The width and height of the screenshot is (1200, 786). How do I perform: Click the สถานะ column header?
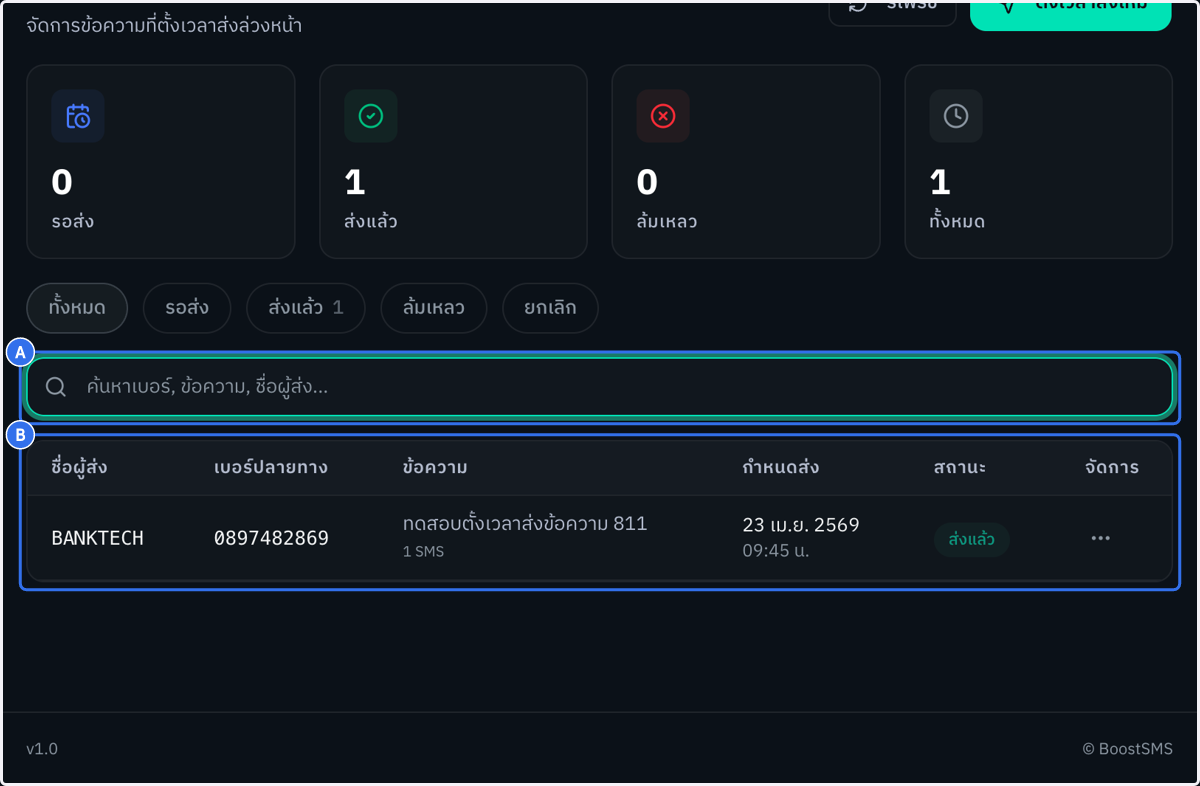click(960, 467)
